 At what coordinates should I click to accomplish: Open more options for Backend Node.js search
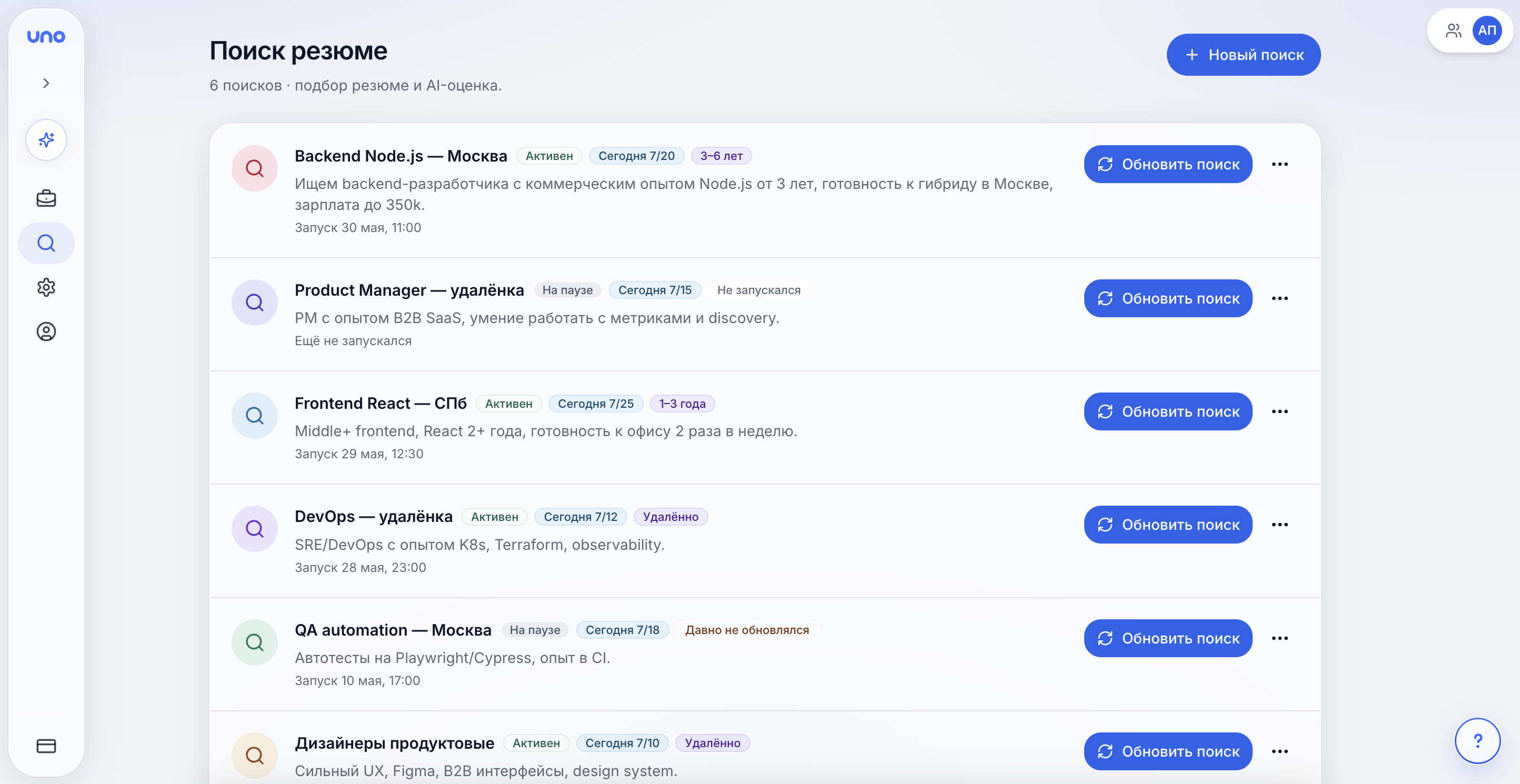[1279, 164]
